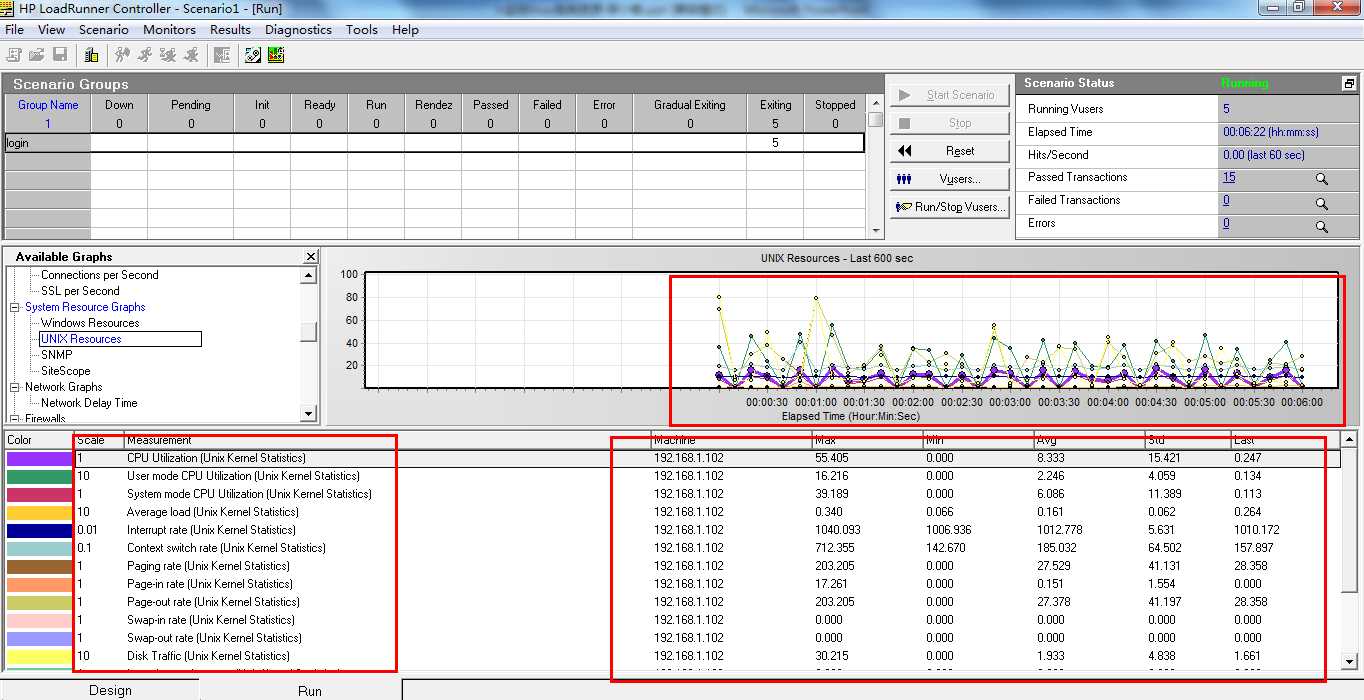This screenshot has height=700, width=1364.
Task: Open the View menu
Action: pyautogui.click(x=52, y=29)
